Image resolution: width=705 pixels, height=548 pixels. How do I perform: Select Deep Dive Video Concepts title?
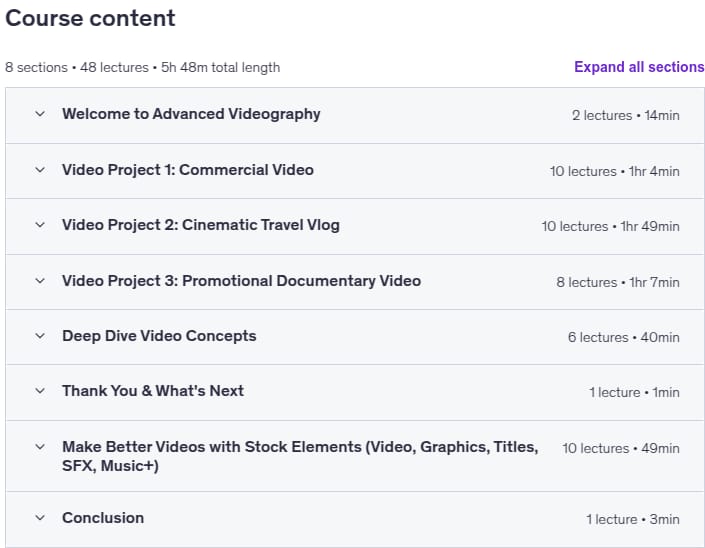159,336
